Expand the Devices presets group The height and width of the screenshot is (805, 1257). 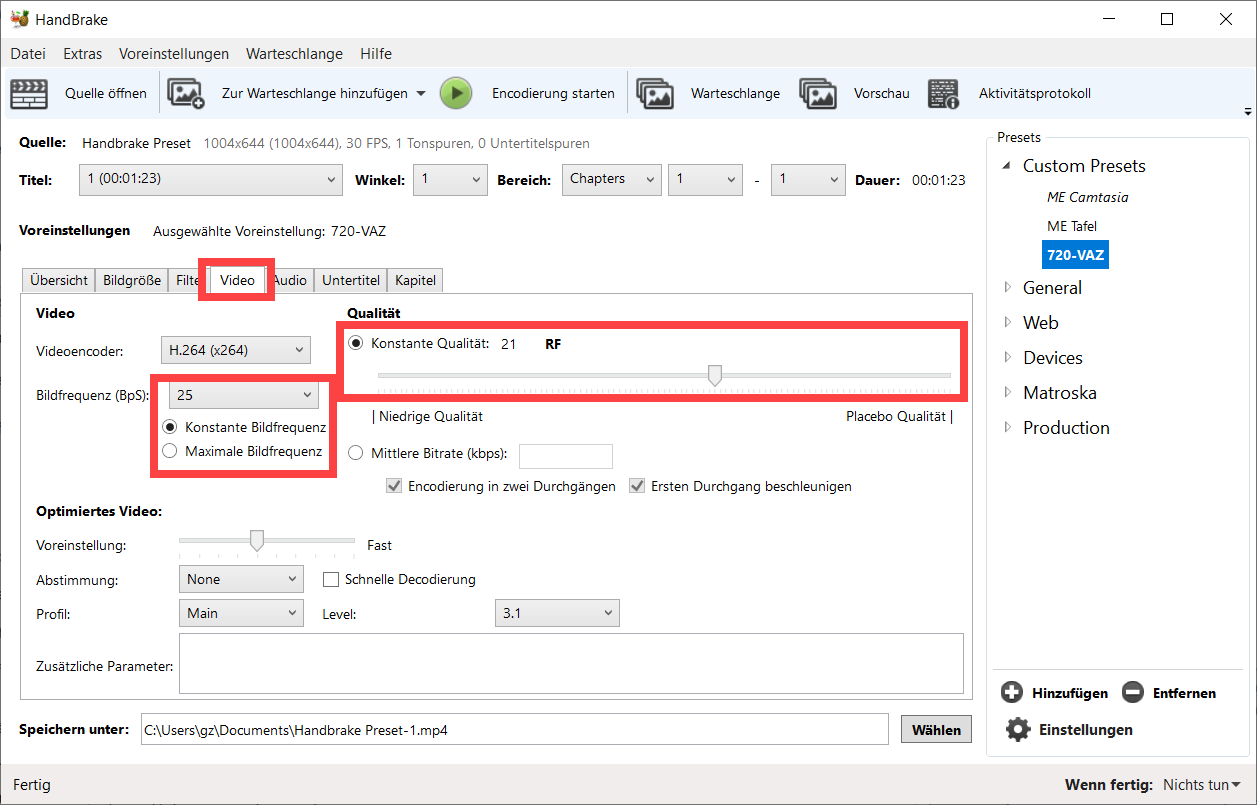(1007, 358)
